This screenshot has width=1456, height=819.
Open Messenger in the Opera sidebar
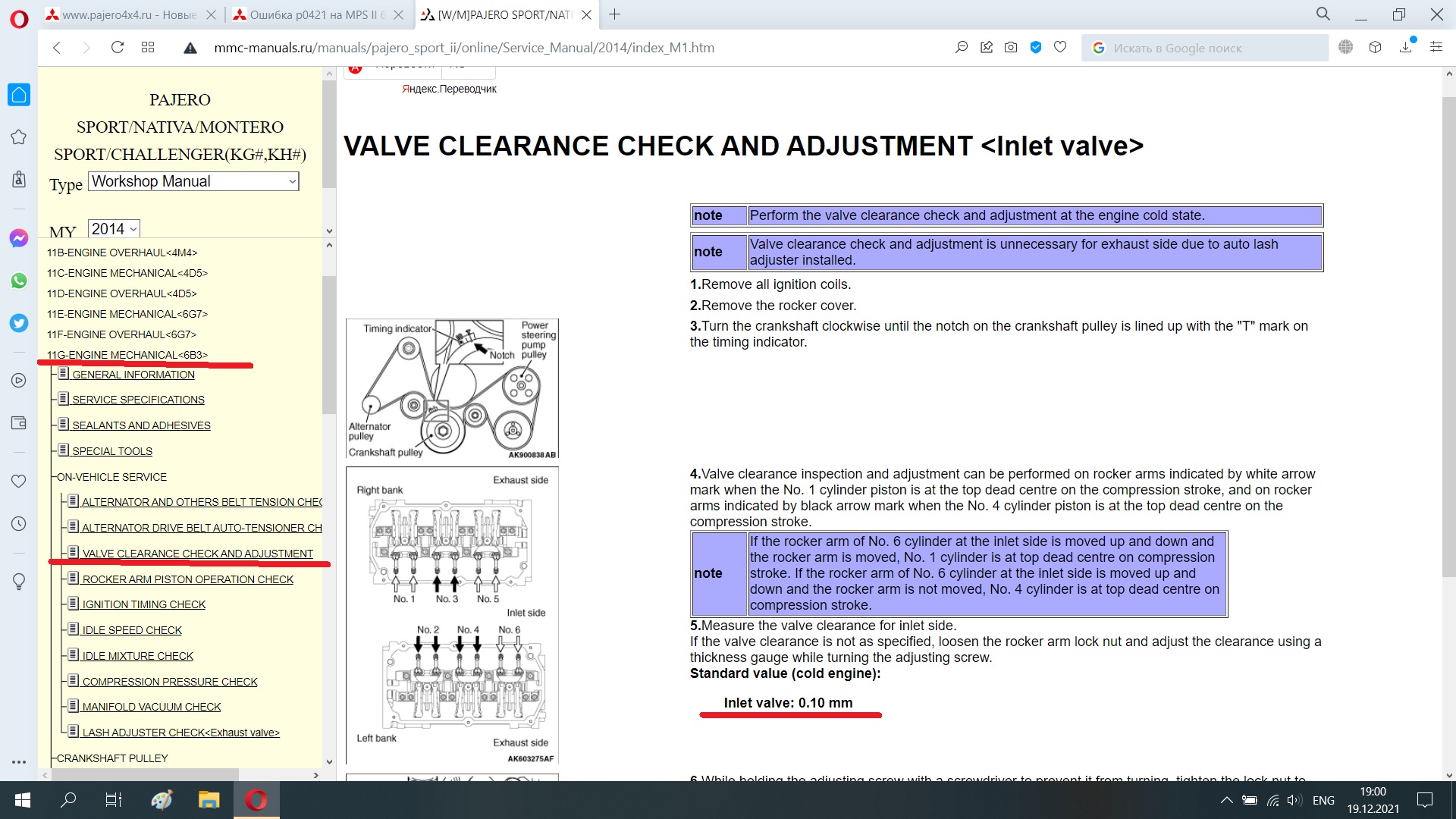[19, 238]
